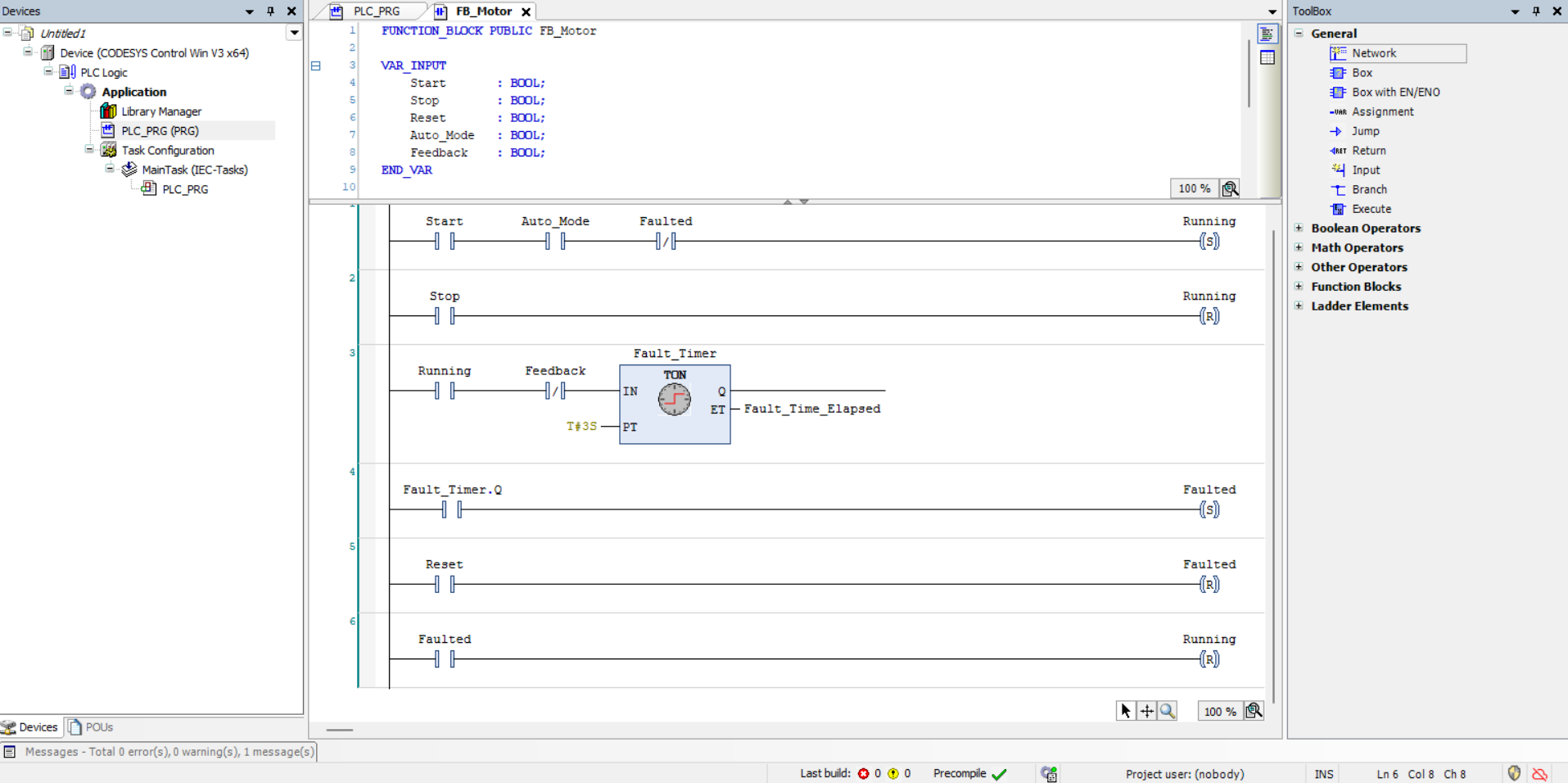Expand Boolean Operators section
The height and width of the screenshot is (783, 1568).
click(1299, 228)
